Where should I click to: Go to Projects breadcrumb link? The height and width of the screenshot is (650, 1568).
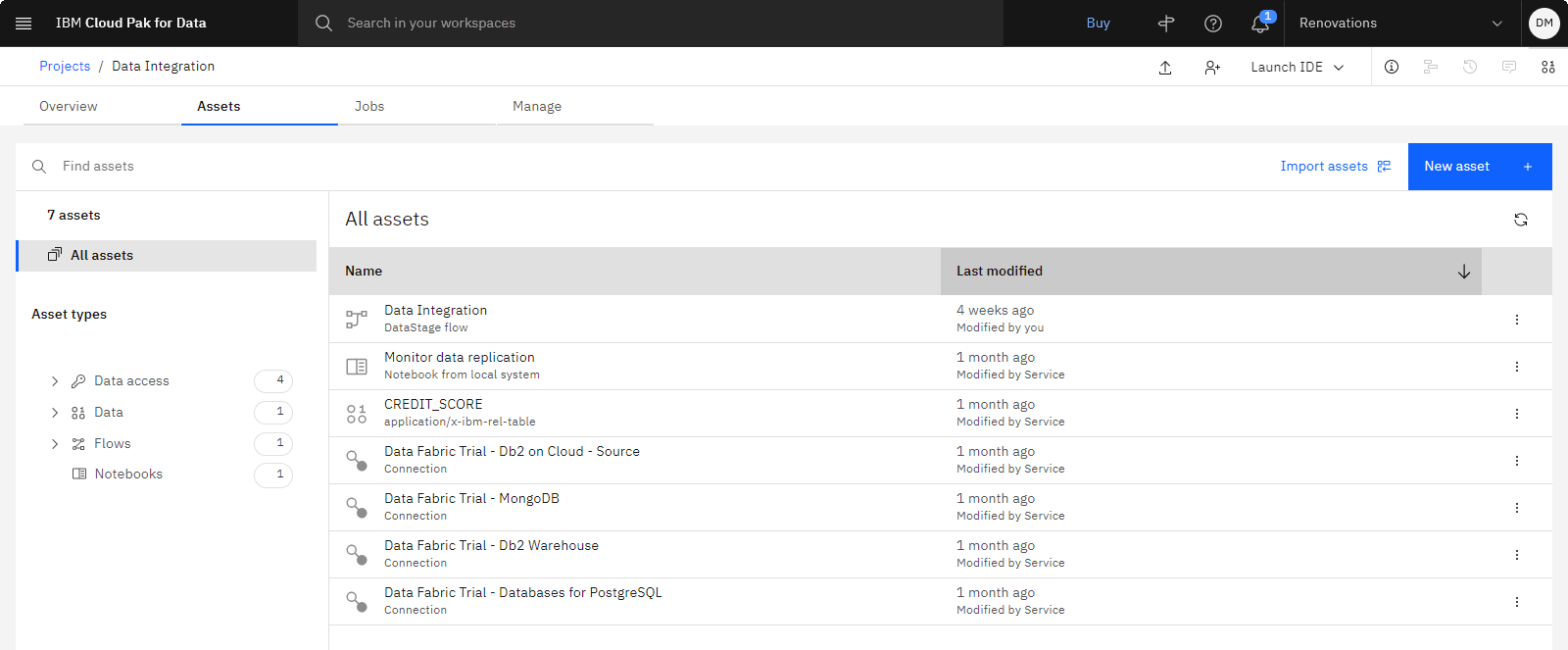(65, 67)
